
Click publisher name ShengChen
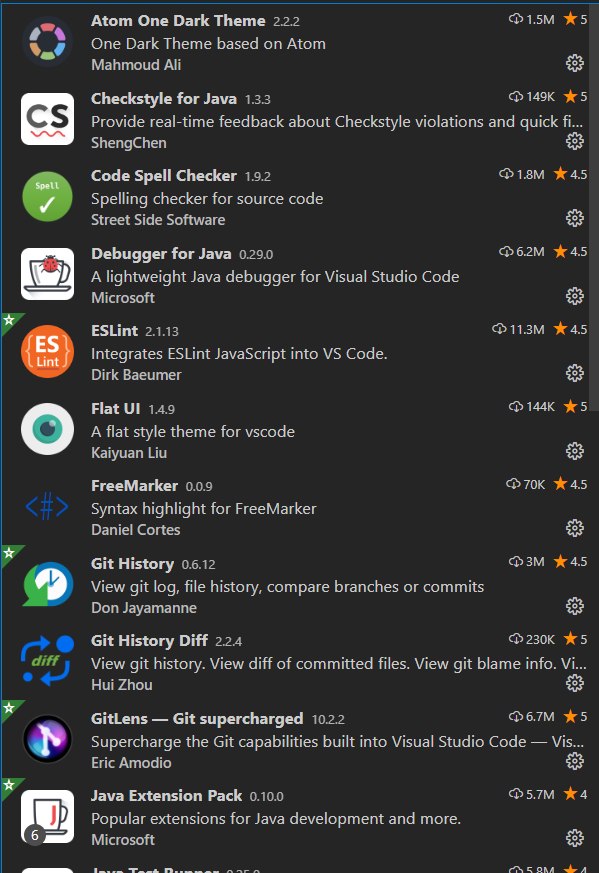(x=129, y=143)
